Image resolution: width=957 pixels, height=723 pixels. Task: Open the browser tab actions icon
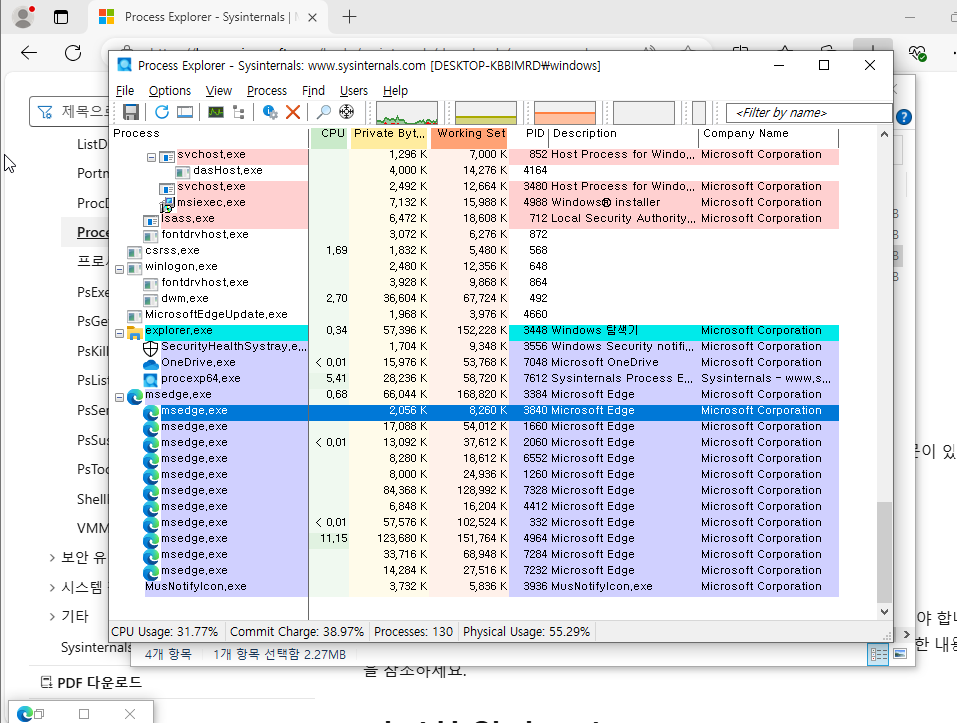click(x=61, y=17)
